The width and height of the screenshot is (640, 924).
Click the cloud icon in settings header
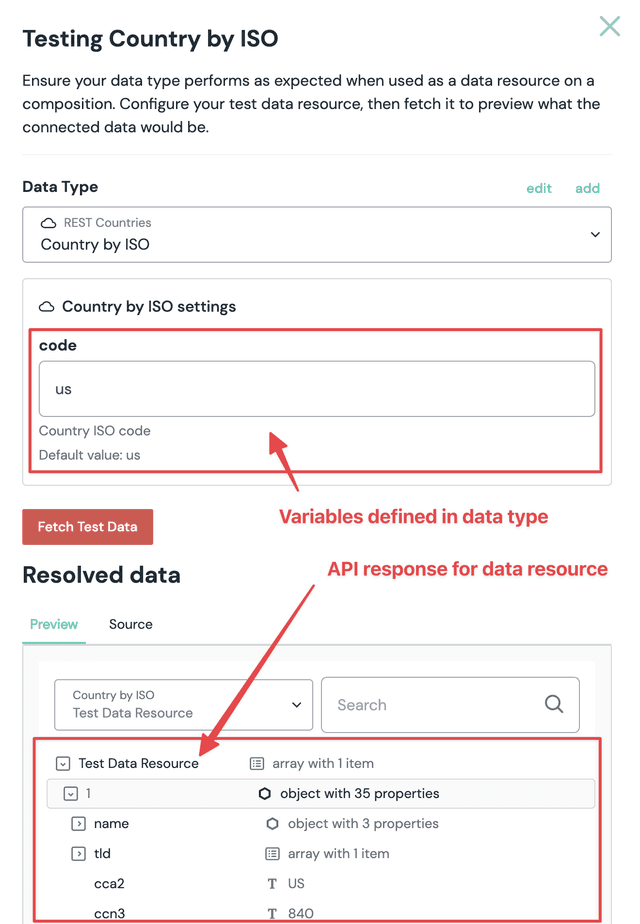coord(45,307)
